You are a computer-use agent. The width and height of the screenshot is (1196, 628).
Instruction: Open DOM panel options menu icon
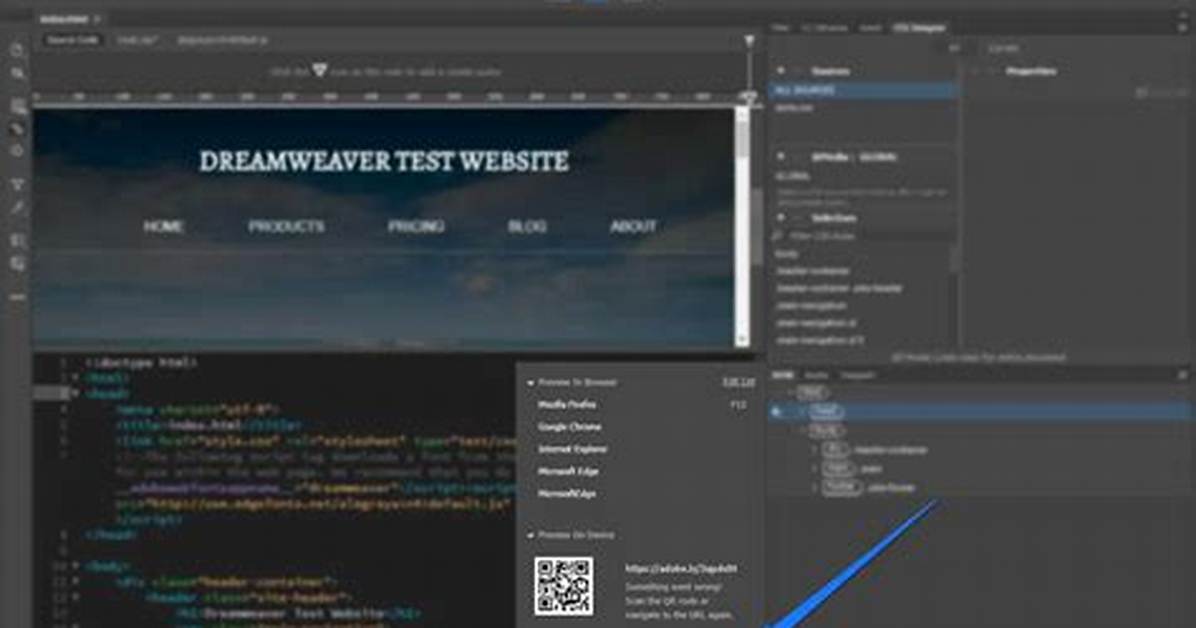tap(1182, 375)
